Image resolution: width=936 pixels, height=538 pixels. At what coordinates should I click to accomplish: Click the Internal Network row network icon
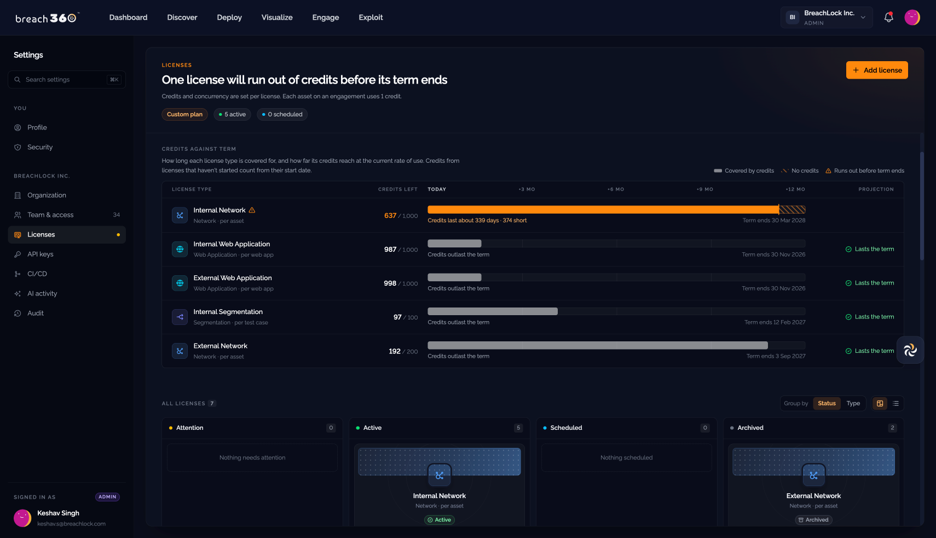180,215
